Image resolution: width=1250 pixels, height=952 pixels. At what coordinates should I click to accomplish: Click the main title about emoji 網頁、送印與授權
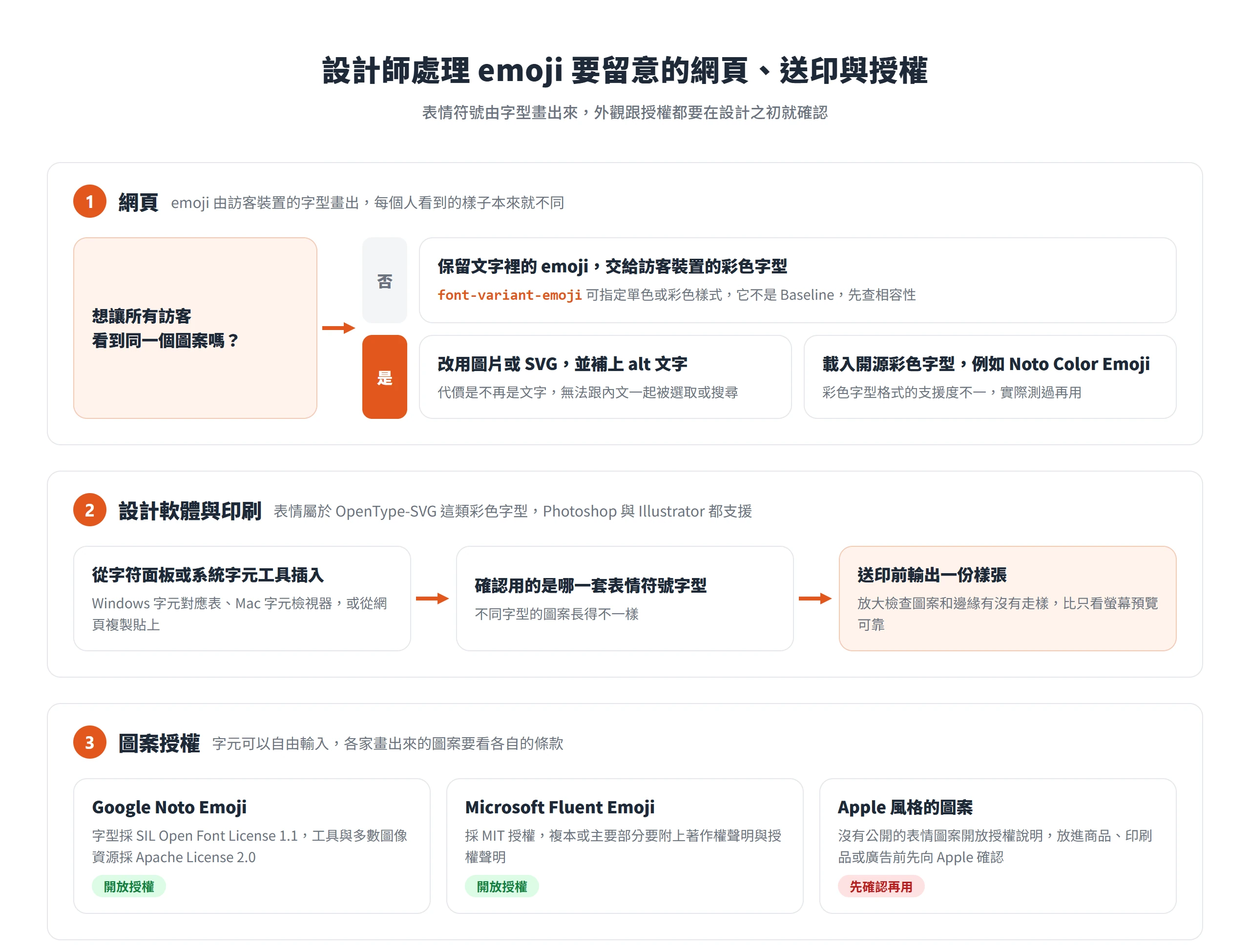(x=625, y=71)
